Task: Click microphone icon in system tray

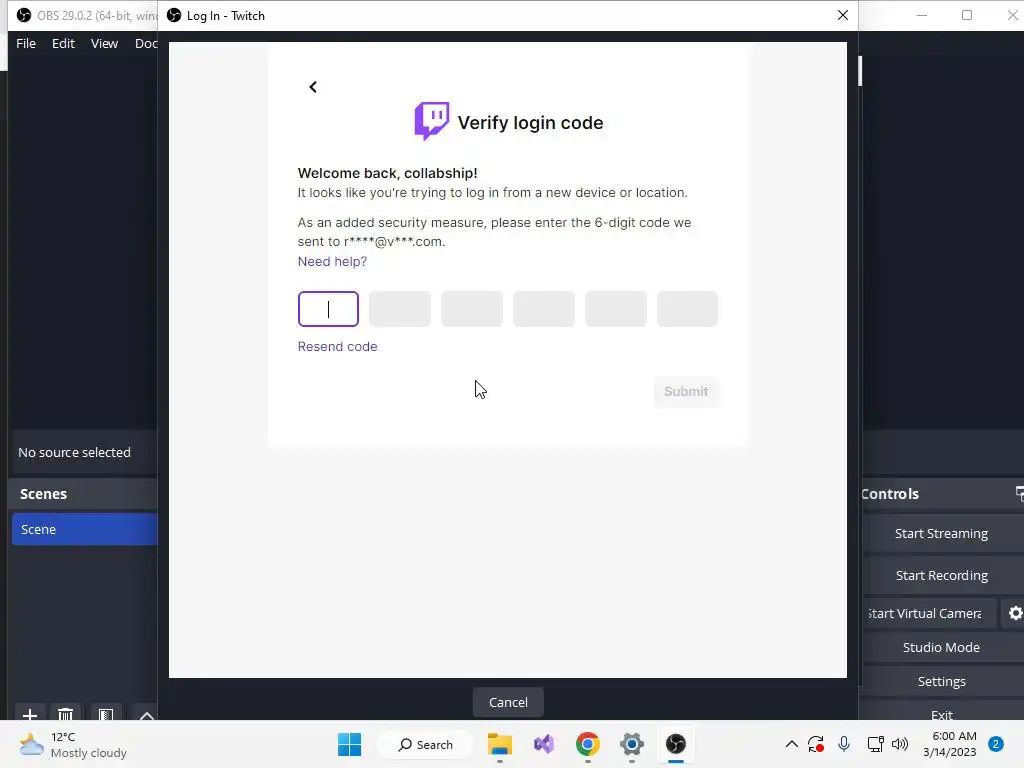Action: pos(844,744)
